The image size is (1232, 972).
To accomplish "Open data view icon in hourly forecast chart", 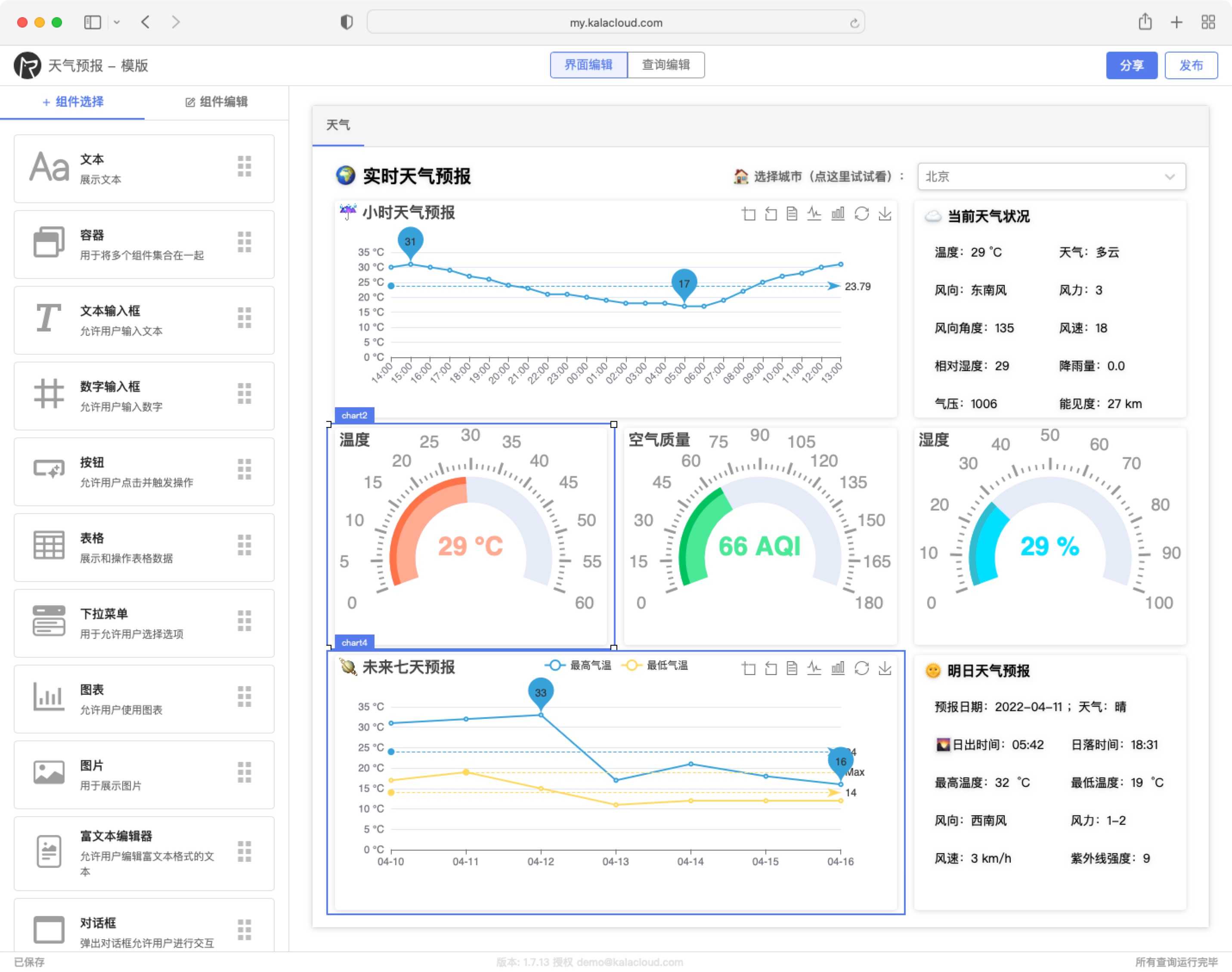I will tap(792, 214).
